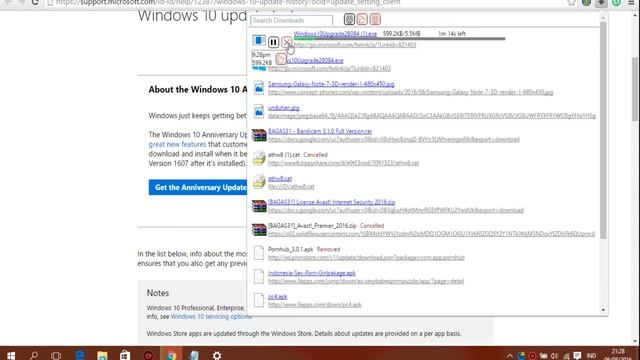Expand hidden system tray icons chevron
Viewport: 640px width, 360px height.
tap(509, 356)
